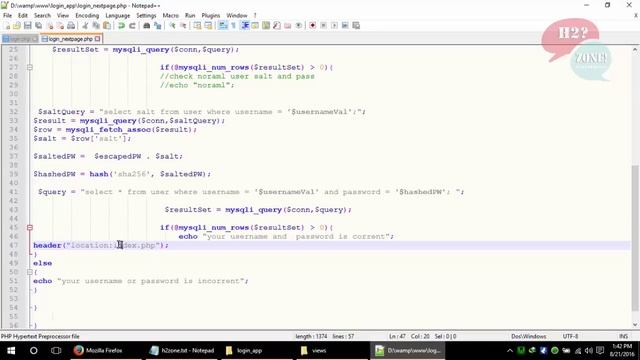
Task: Toggle word wrap in the toolbar
Action: point(223,26)
